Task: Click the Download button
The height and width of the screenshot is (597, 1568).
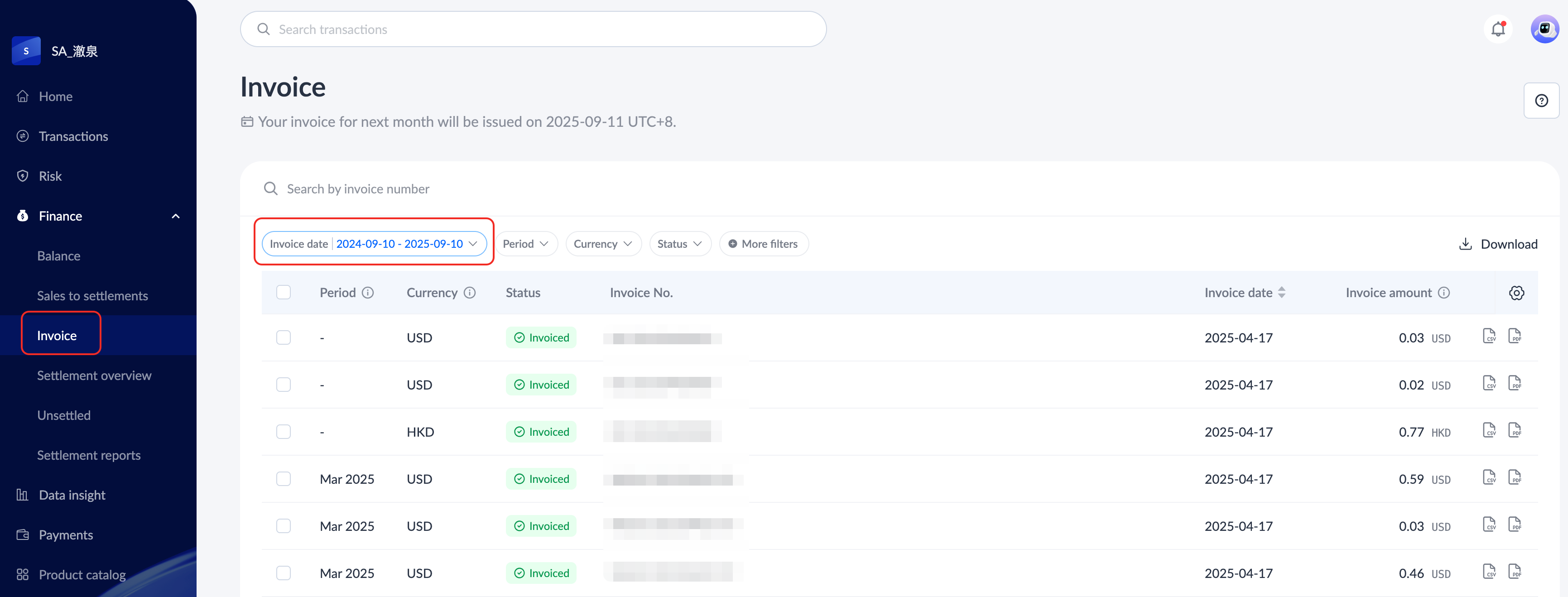Action: [1498, 244]
